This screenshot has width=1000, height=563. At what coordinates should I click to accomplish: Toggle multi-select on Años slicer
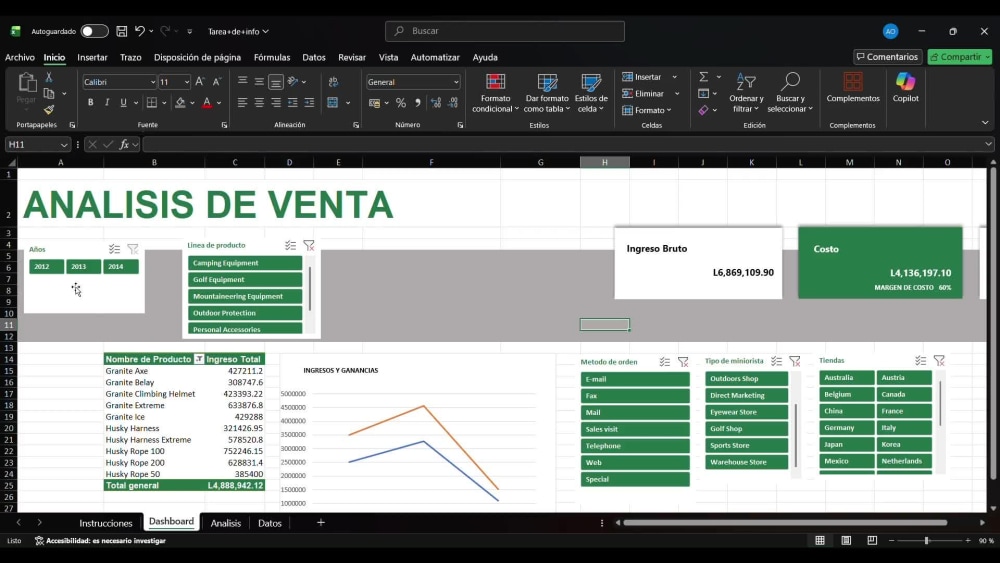114,249
